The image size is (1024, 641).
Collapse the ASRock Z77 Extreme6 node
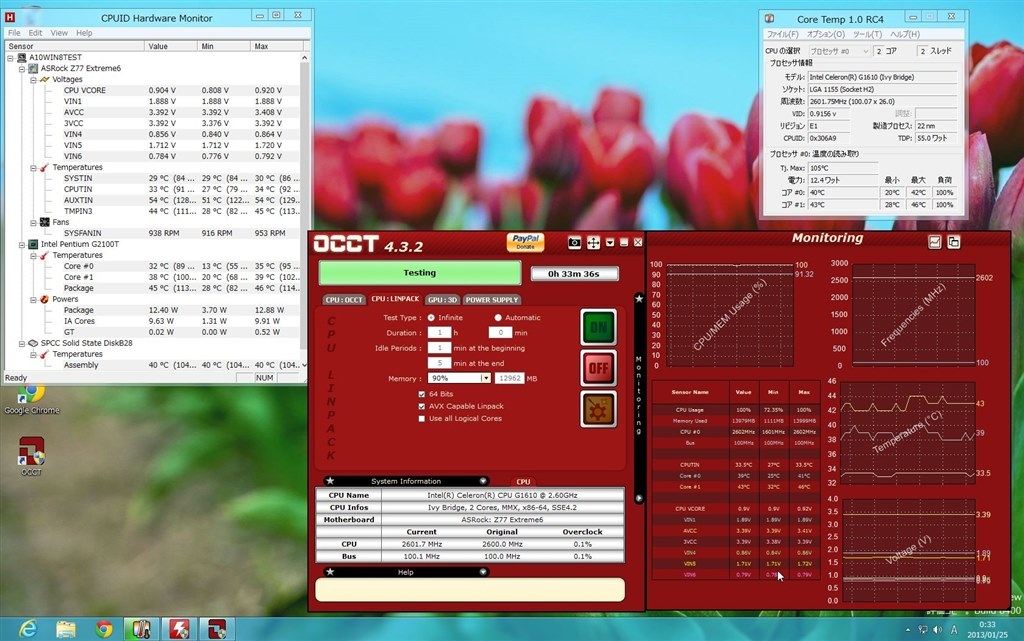click(22, 69)
